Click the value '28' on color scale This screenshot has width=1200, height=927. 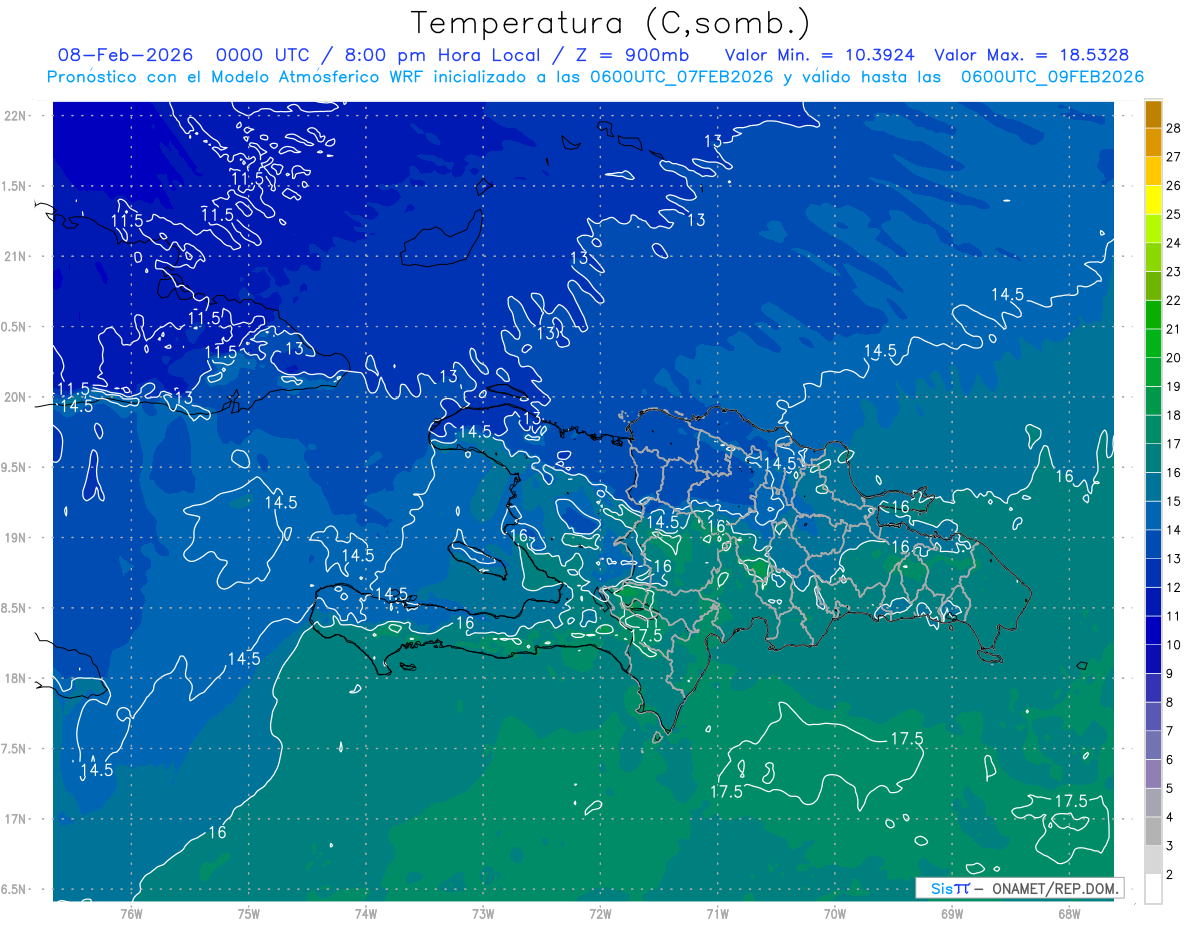pos(1174,128)
